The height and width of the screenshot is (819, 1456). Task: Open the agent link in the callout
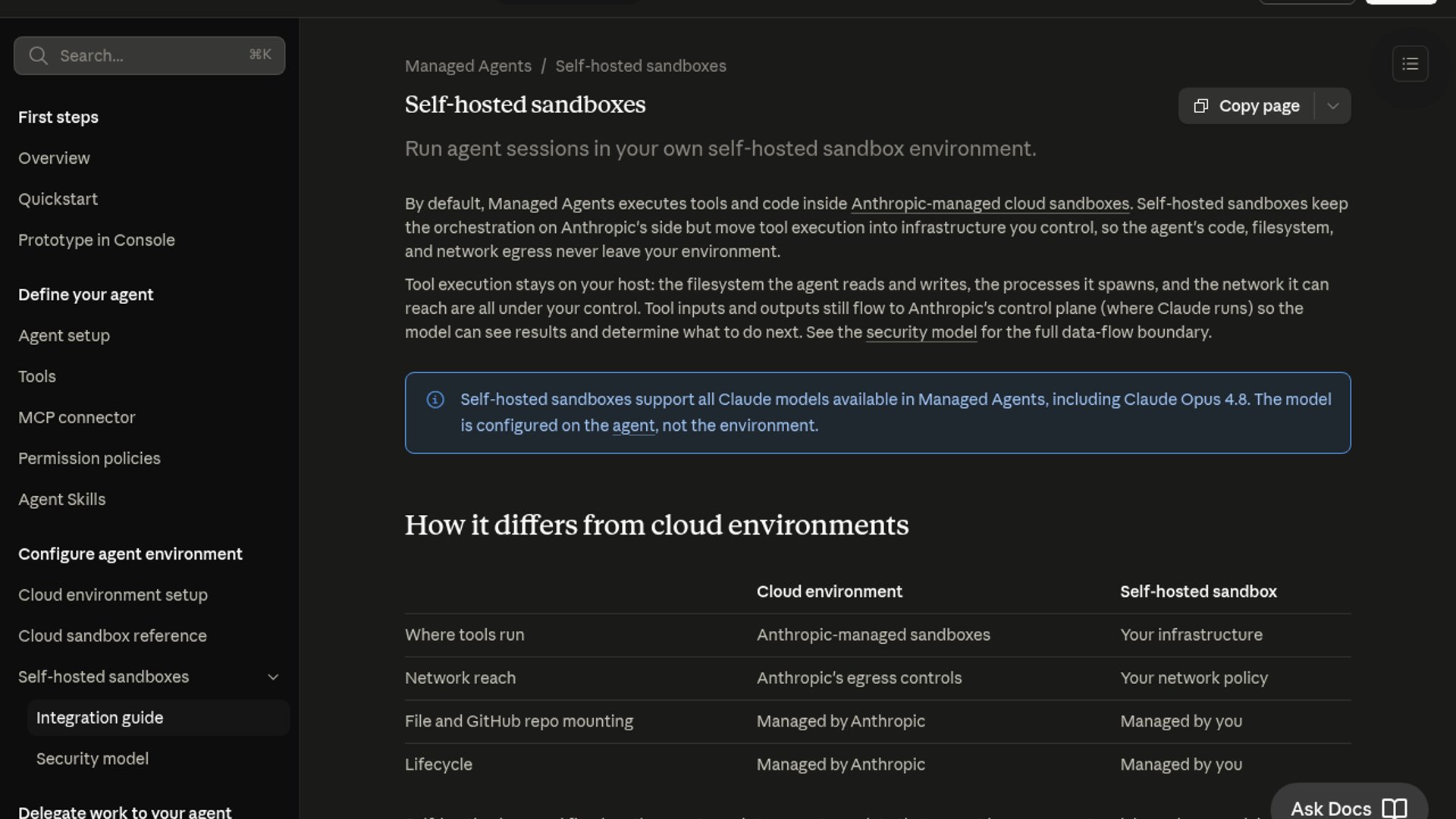[633, 426]
